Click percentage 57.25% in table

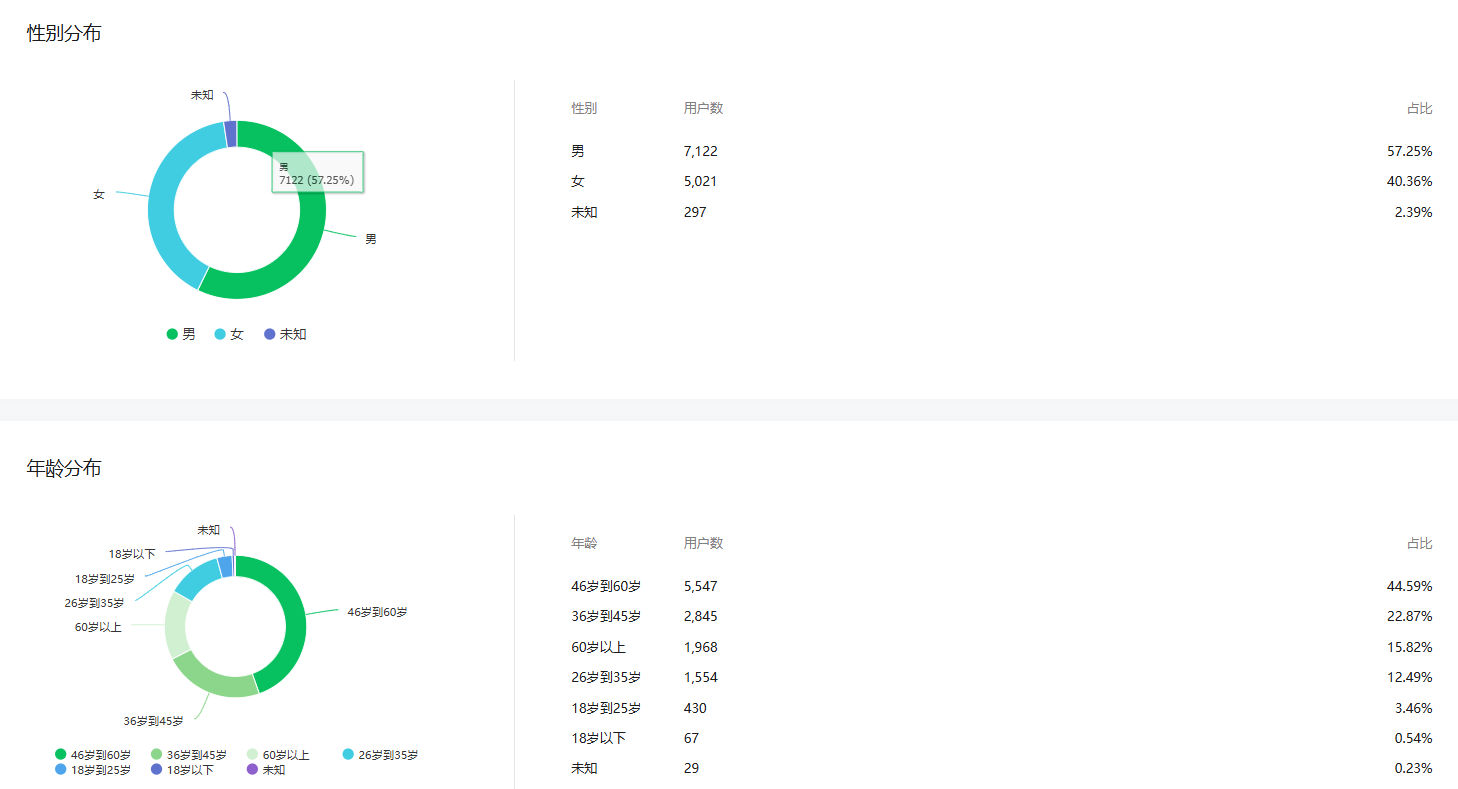1410,151
